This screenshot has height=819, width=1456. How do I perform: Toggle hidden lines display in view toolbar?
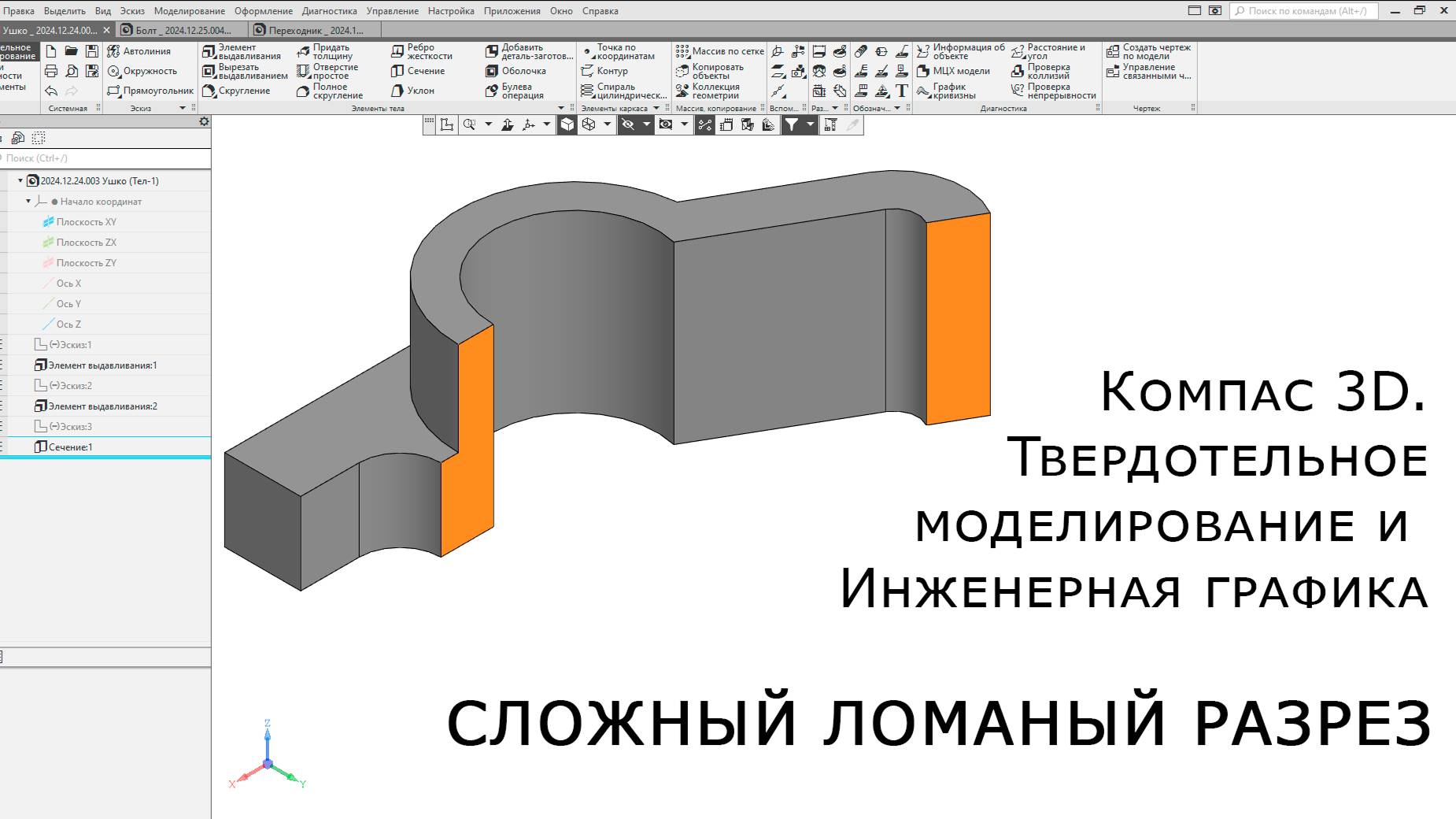click(x=628, y=124)
